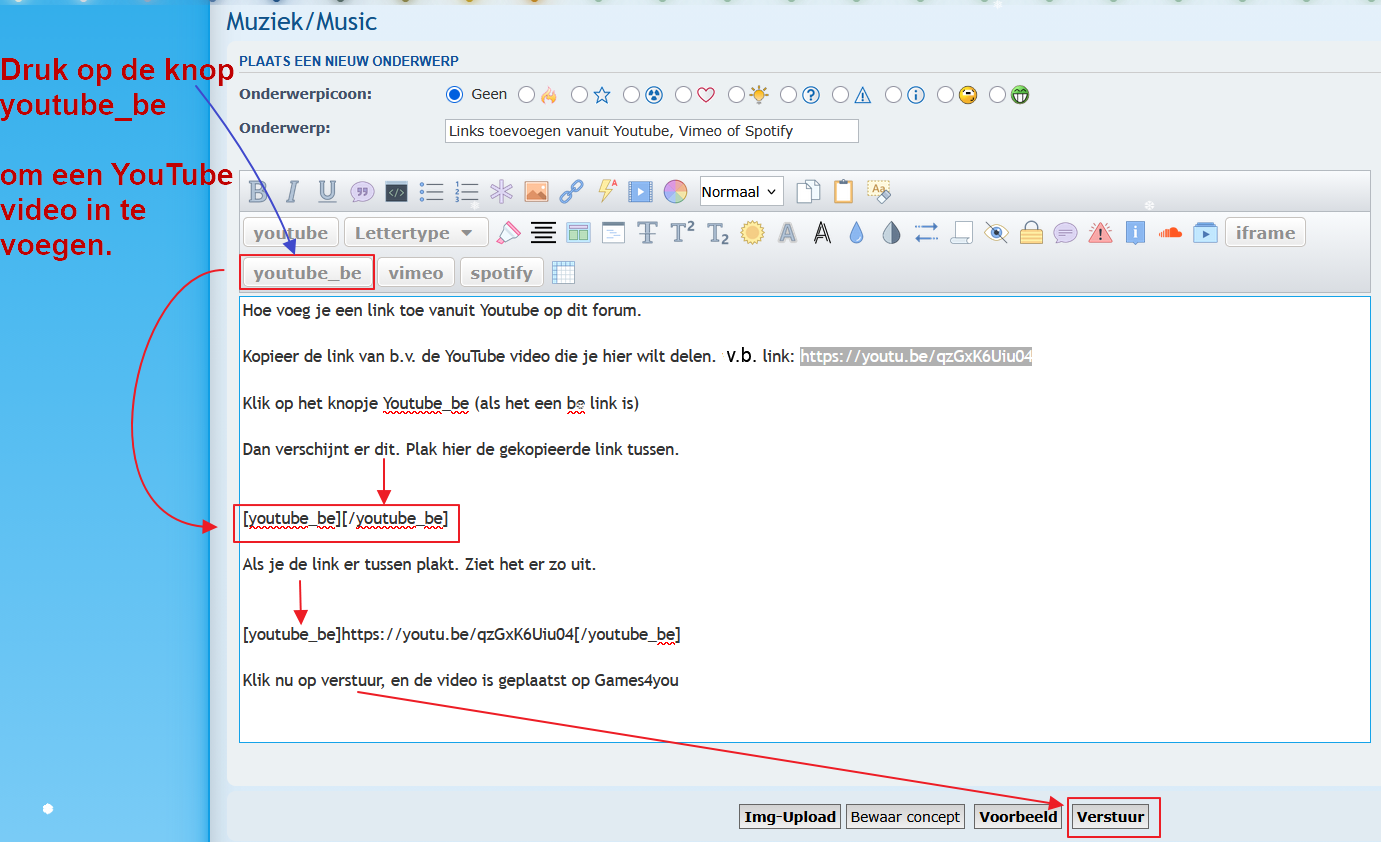Click the film video icon

[640, 191]
